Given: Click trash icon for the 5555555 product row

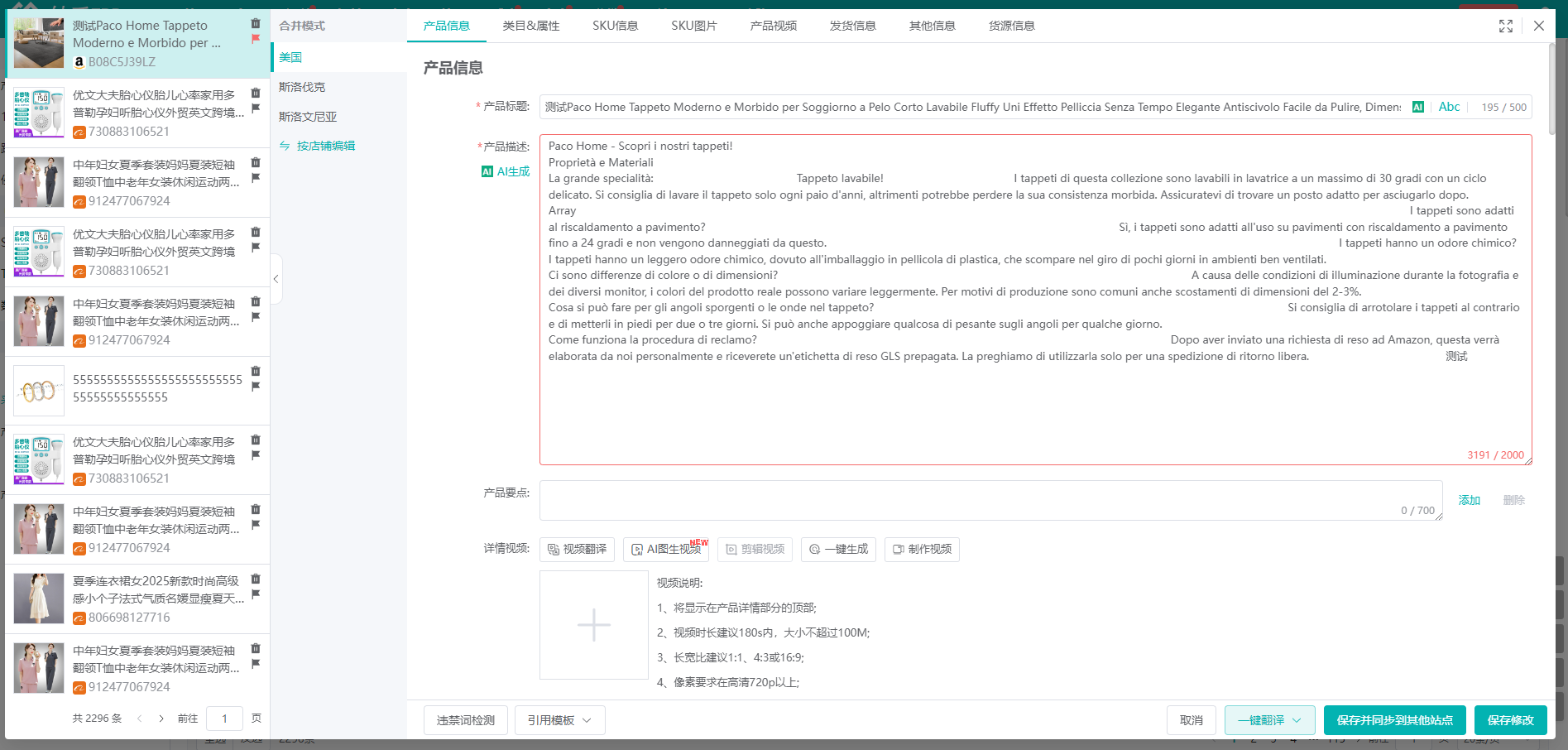Looking at the screenshot, I should (x=256, y=371).
